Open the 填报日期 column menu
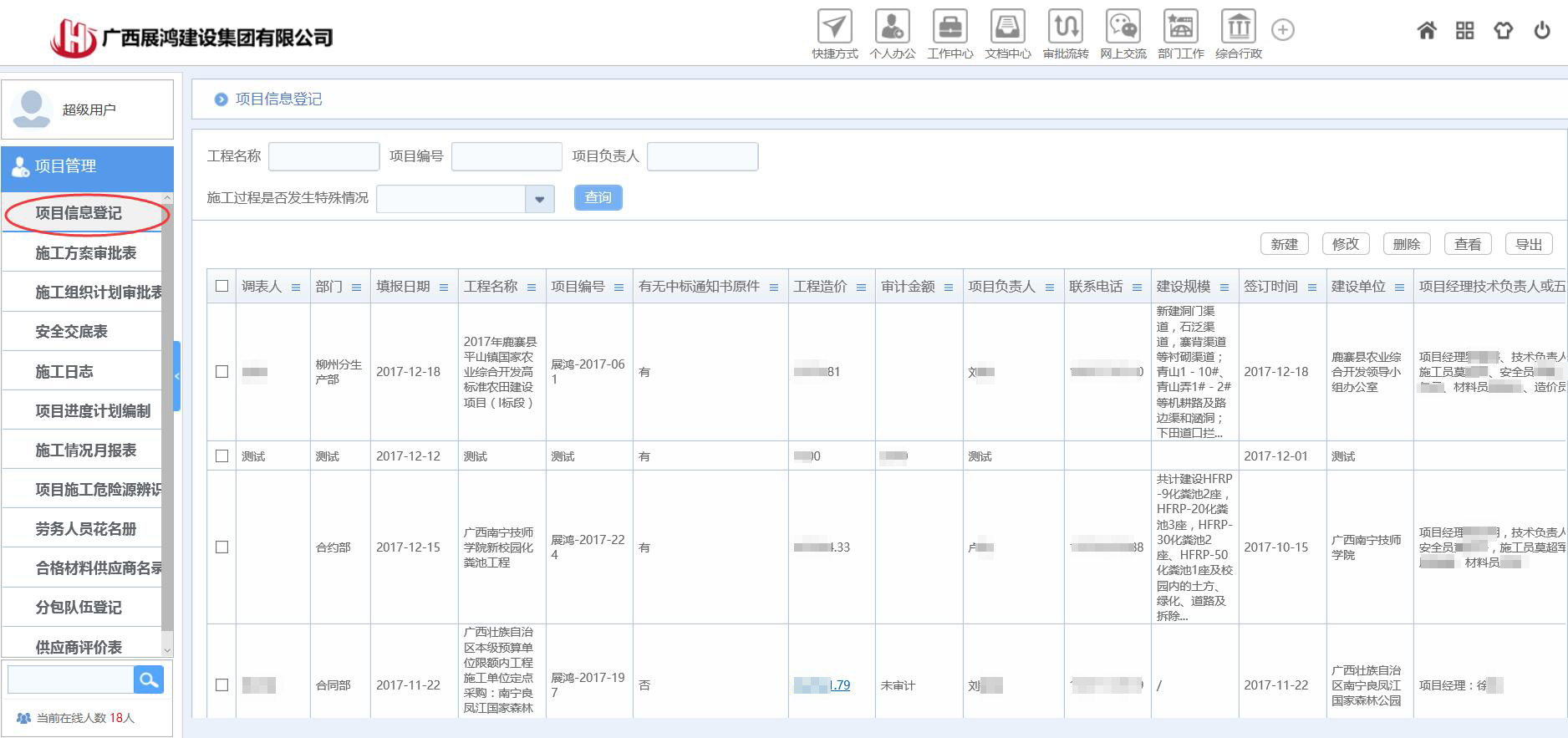 click(444, 288)
